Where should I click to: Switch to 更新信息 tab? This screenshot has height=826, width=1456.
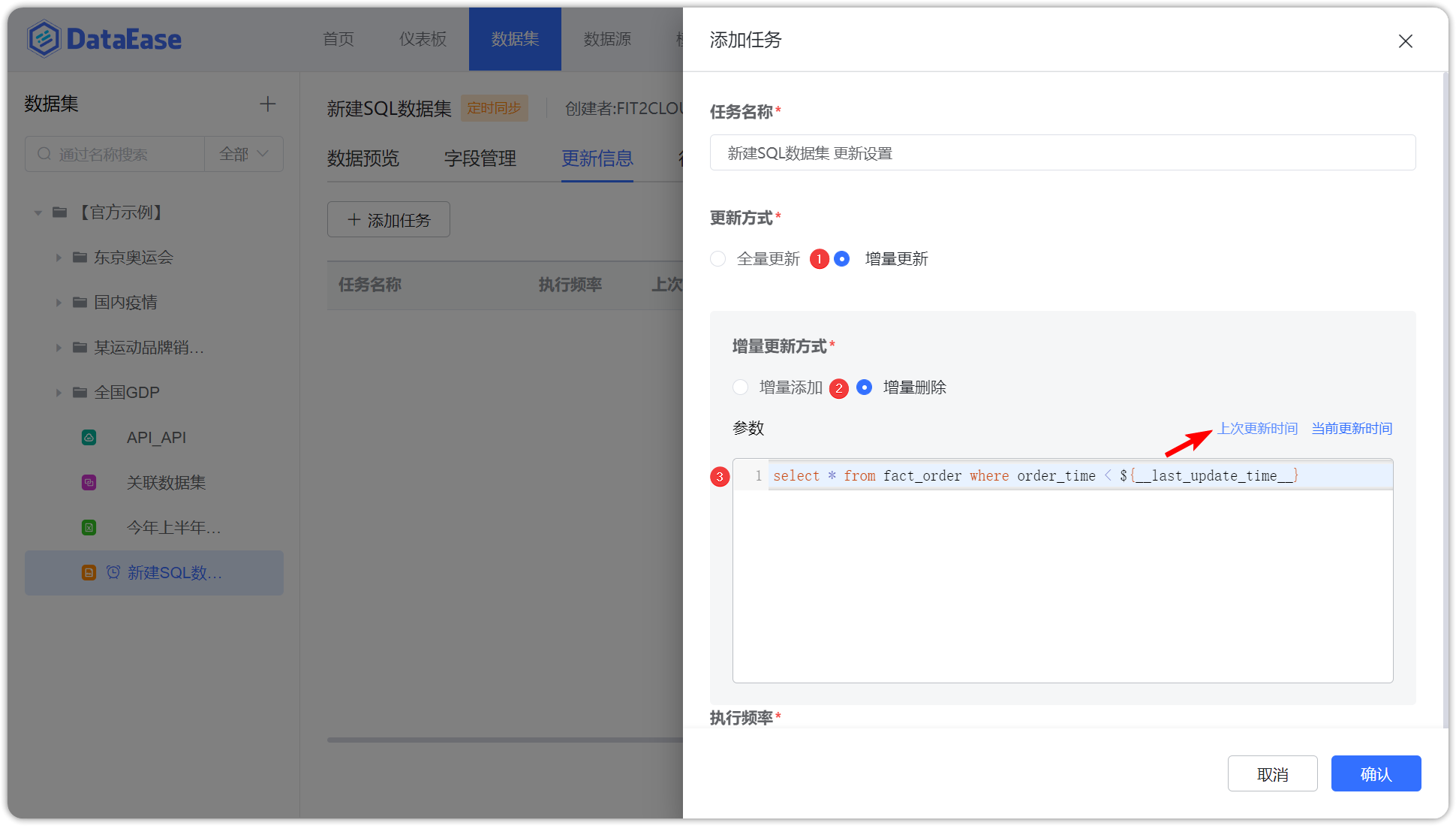point(597,158)
